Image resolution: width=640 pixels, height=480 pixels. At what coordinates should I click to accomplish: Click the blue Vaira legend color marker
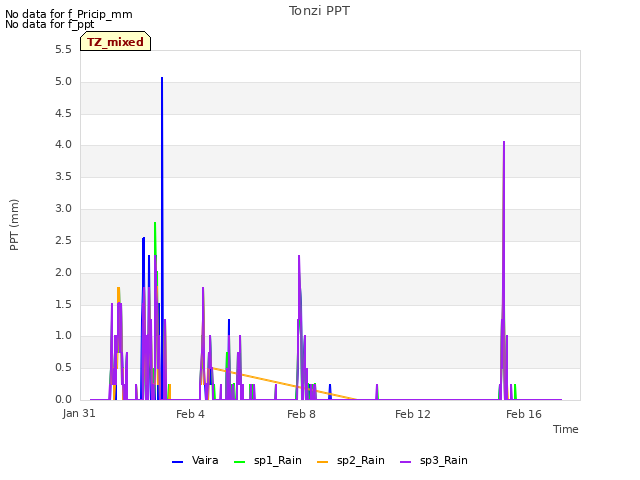coord(178,462)
